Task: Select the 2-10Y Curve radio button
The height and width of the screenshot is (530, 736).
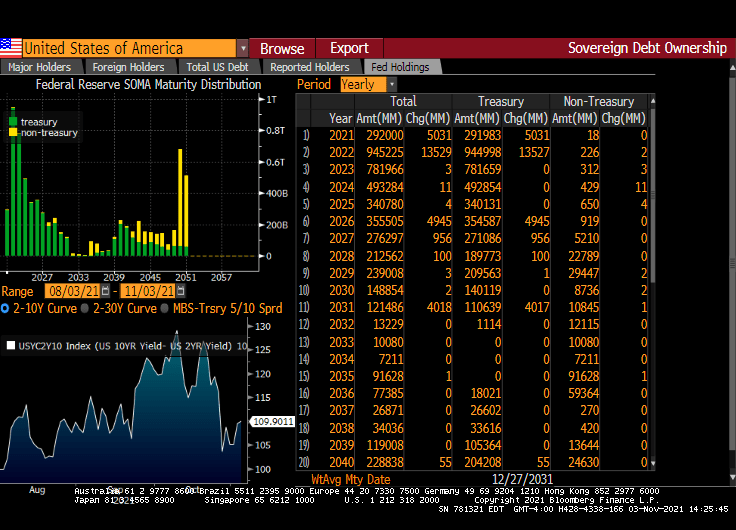Action: tap(5, 308)
